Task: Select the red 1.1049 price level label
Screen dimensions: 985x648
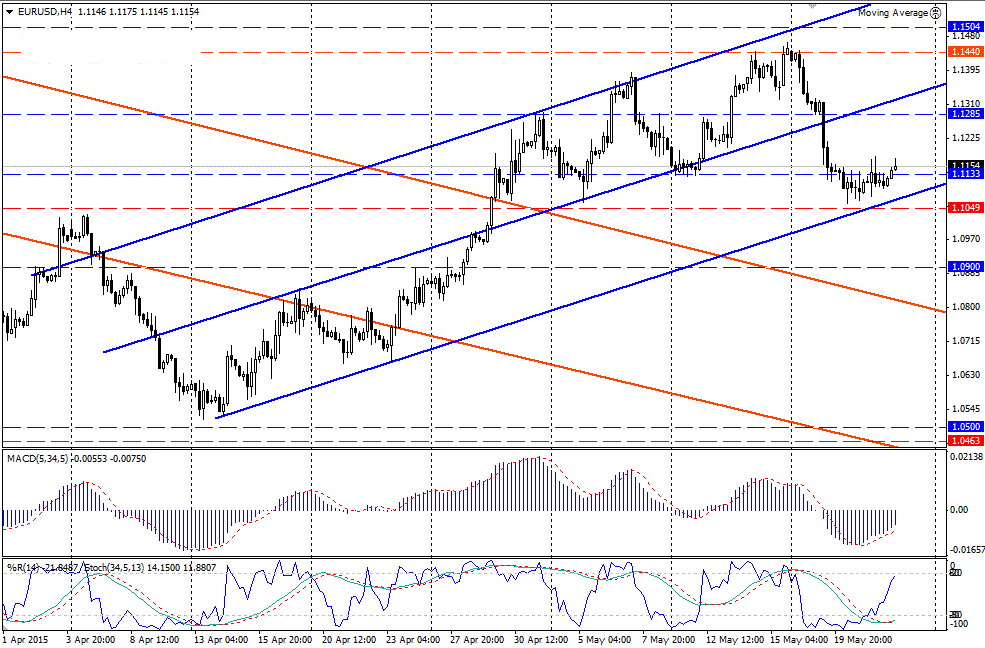Action: point(966,208)
